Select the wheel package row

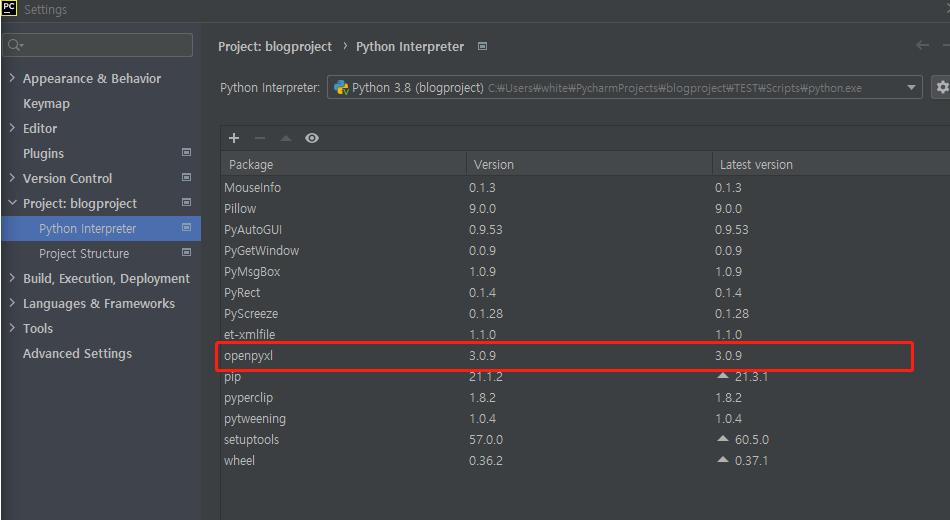coord(585,461)
